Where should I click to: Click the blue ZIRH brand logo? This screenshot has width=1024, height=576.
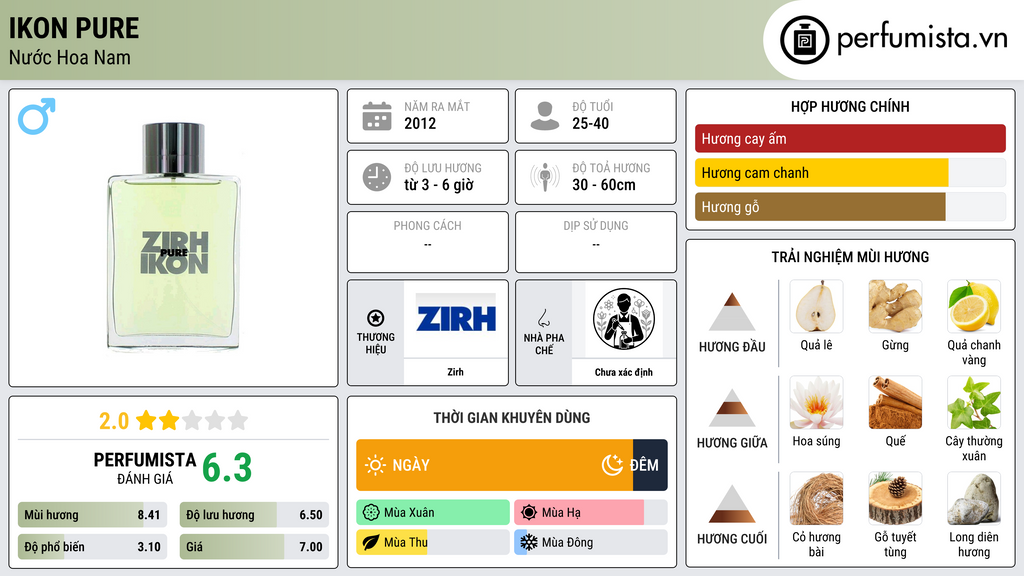456,319
